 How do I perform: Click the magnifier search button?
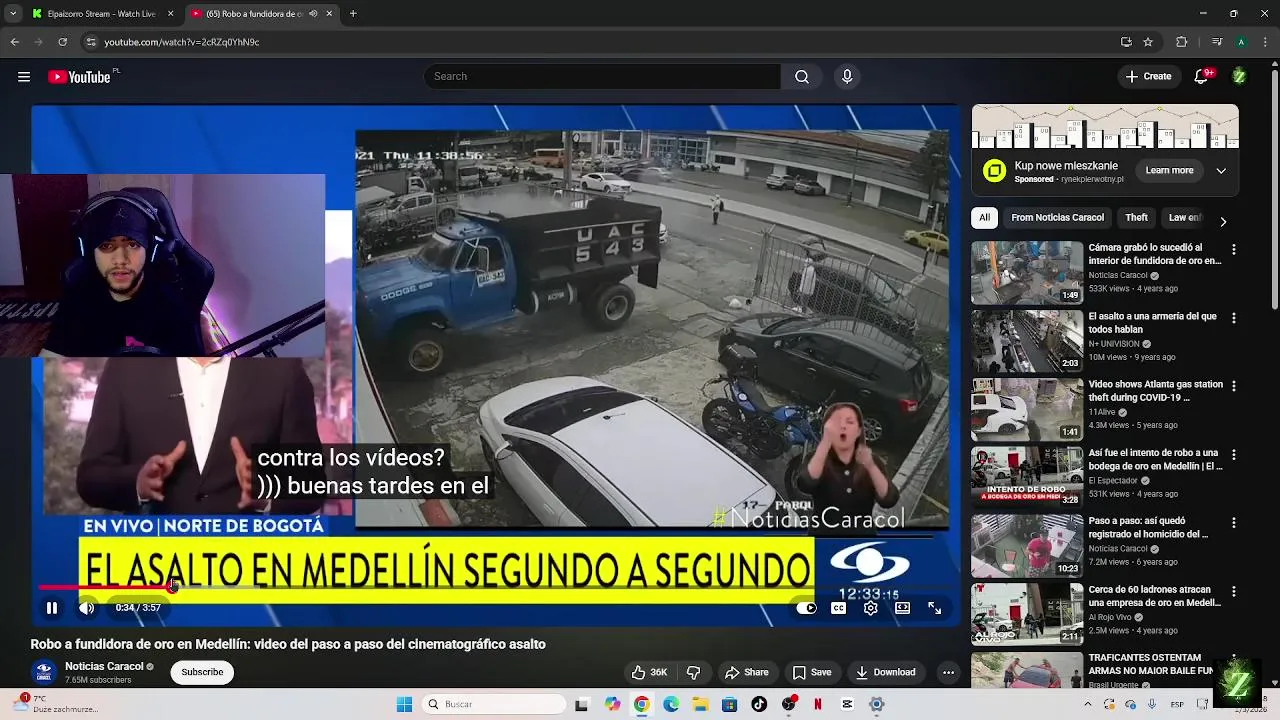point(802,77)
